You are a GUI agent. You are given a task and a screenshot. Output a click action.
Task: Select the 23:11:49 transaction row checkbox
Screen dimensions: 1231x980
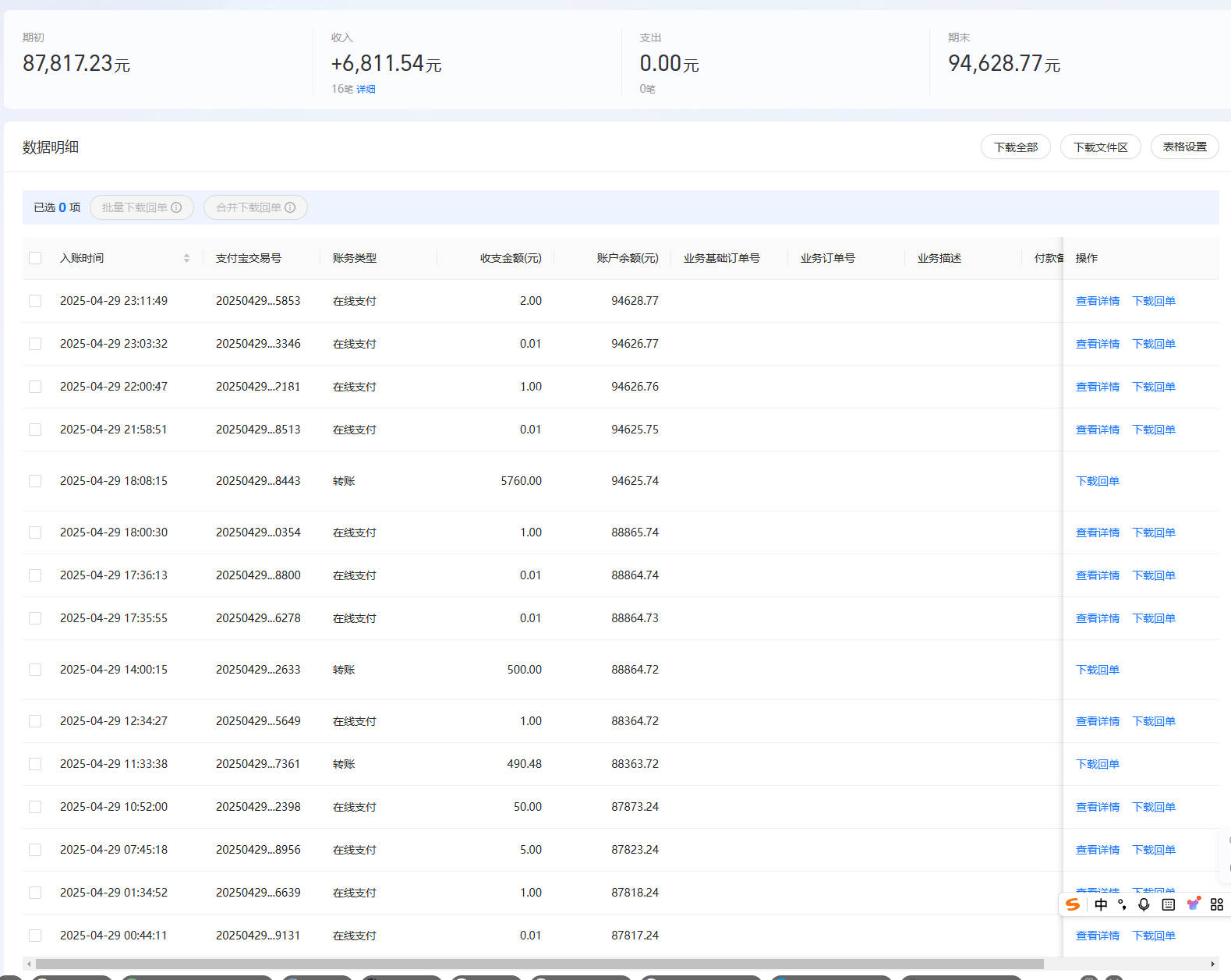coord(35,301)
